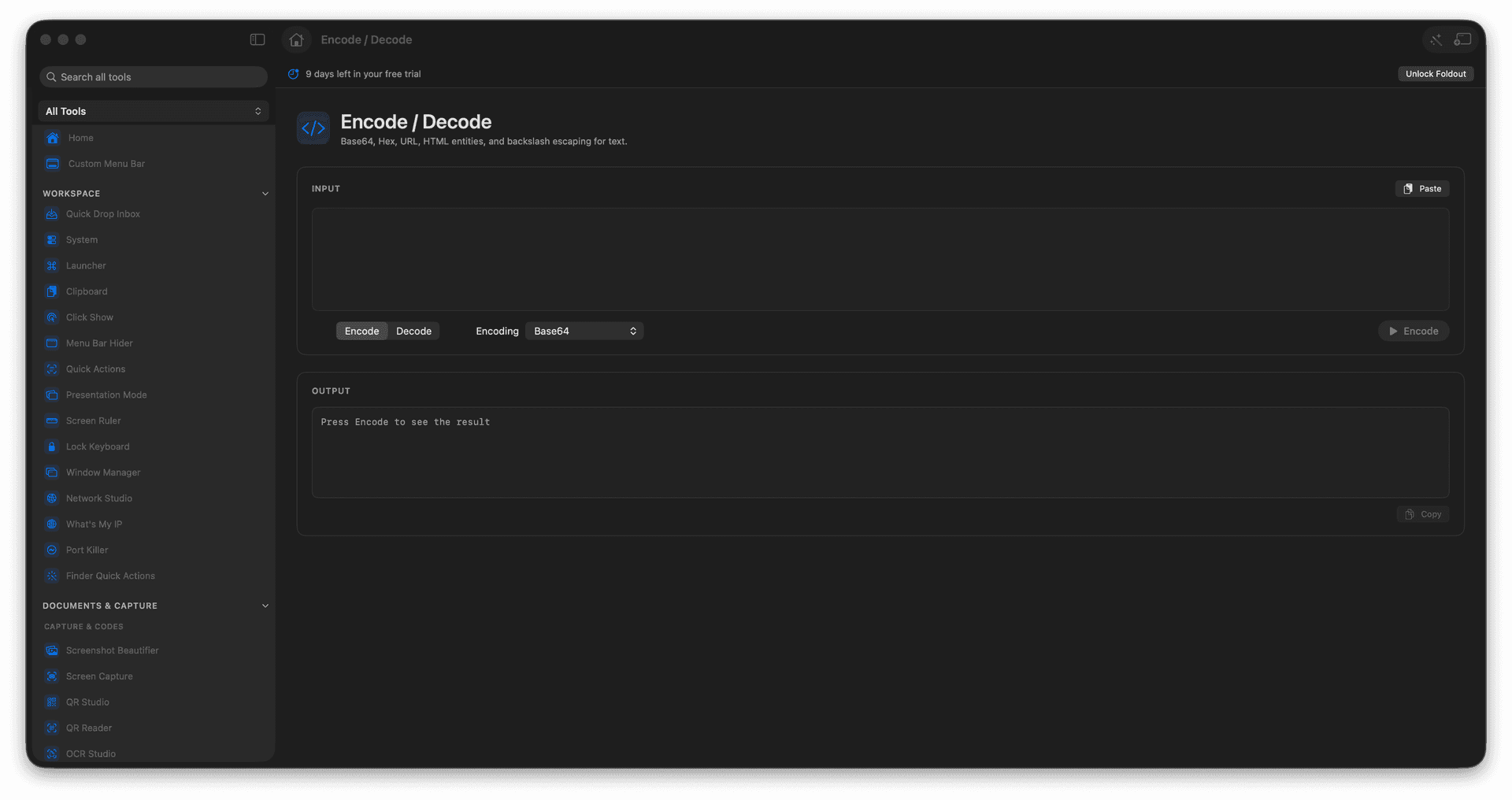Open the Encoding Base64 dropdown

584,331
